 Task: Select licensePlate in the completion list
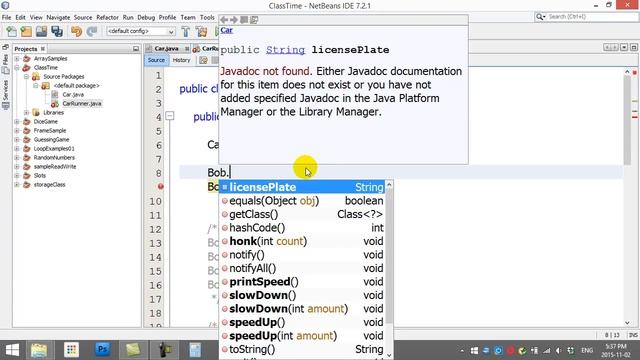[302, 187]
